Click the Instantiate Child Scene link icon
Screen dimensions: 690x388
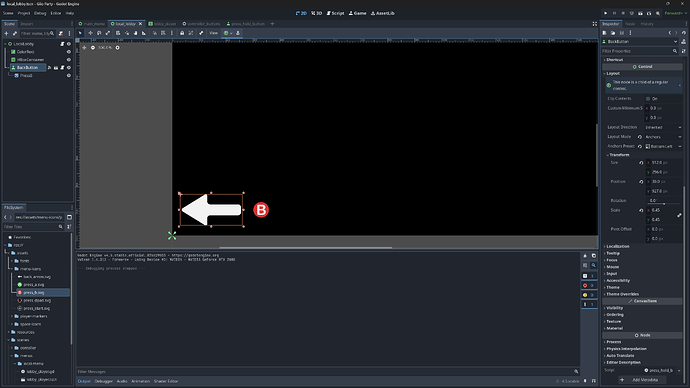(15, 33)
